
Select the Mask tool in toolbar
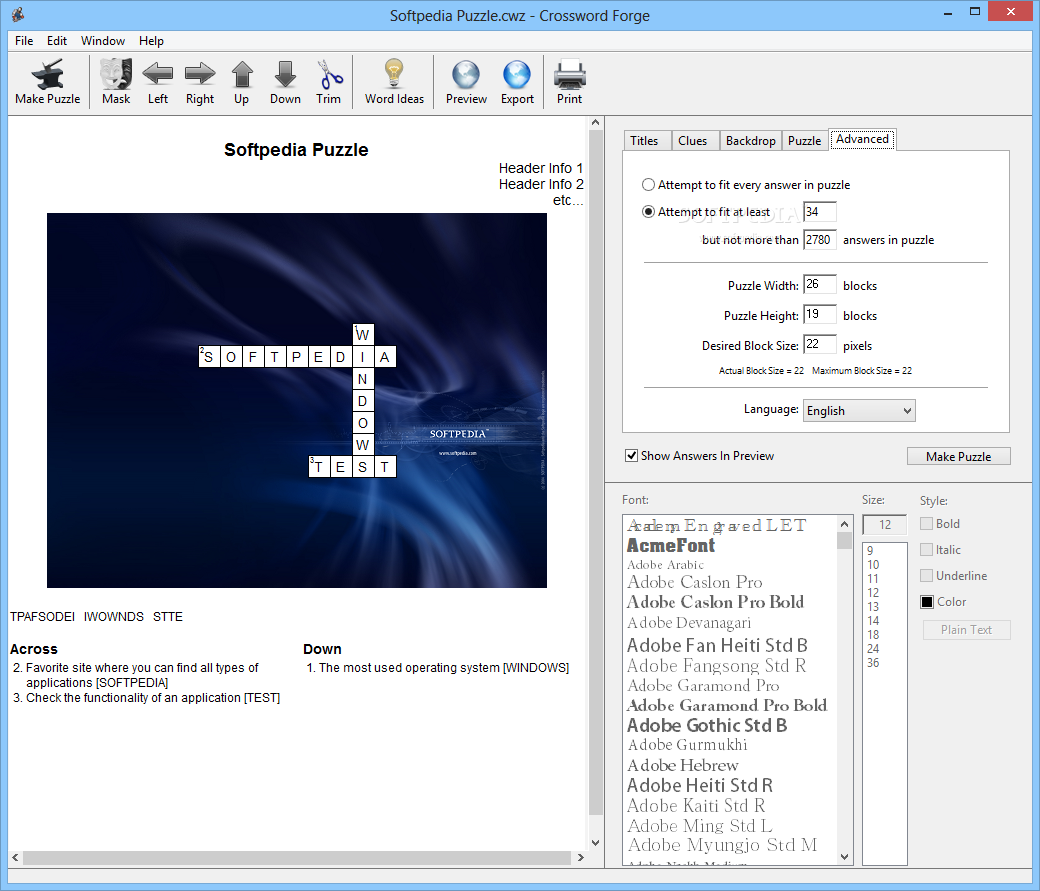coord(116,82)
